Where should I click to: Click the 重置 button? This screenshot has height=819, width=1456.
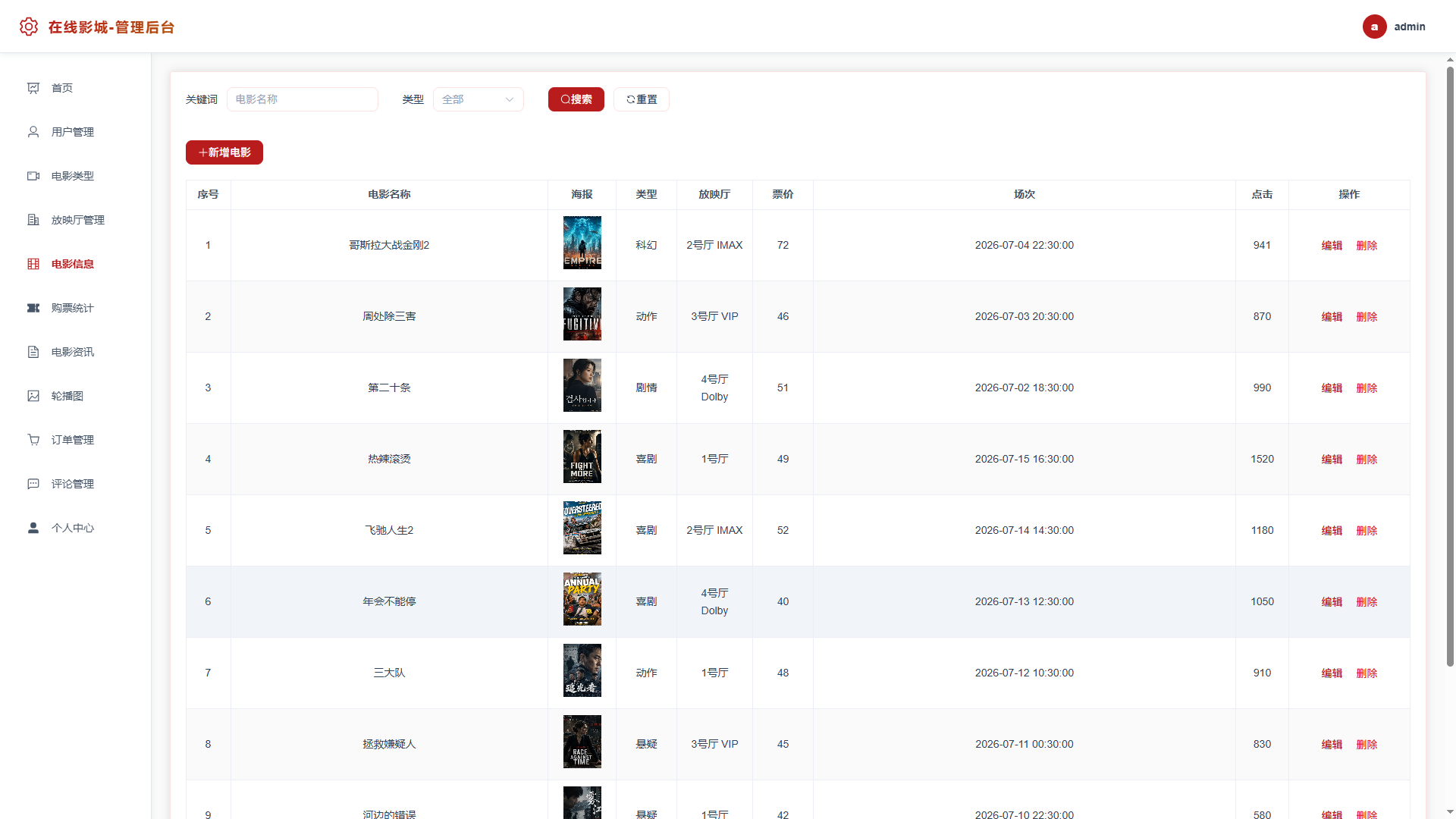tap(642, 99)
